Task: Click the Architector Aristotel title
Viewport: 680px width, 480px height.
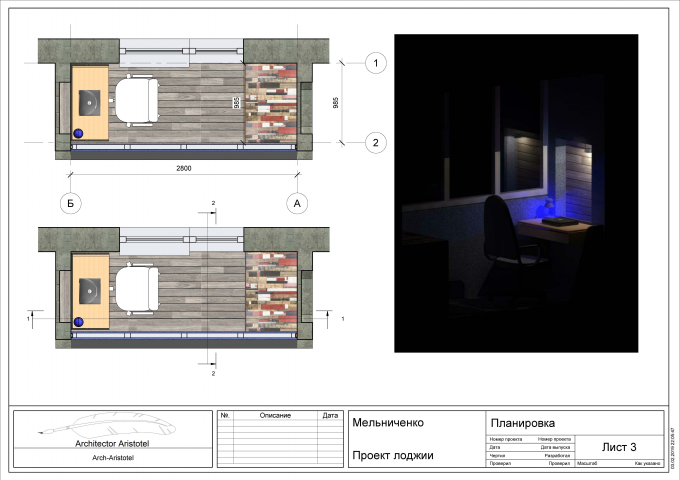Action: (112, 444)
